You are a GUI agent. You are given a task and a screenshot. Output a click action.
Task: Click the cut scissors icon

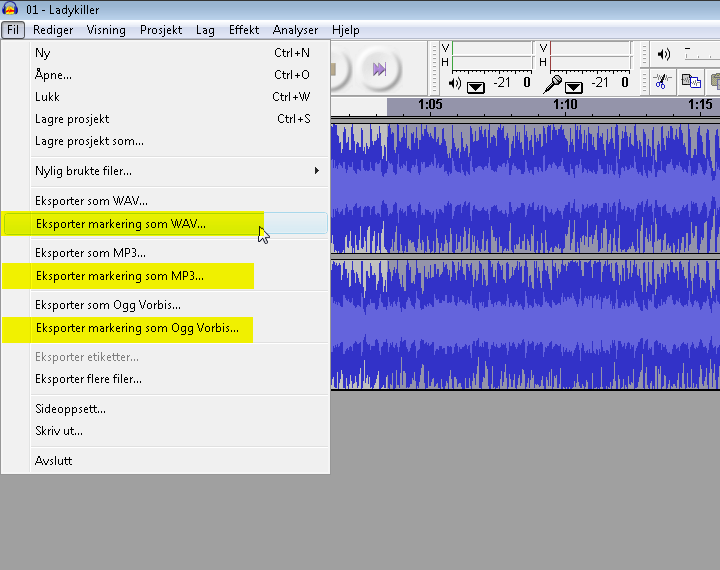[x=661, y=82]
